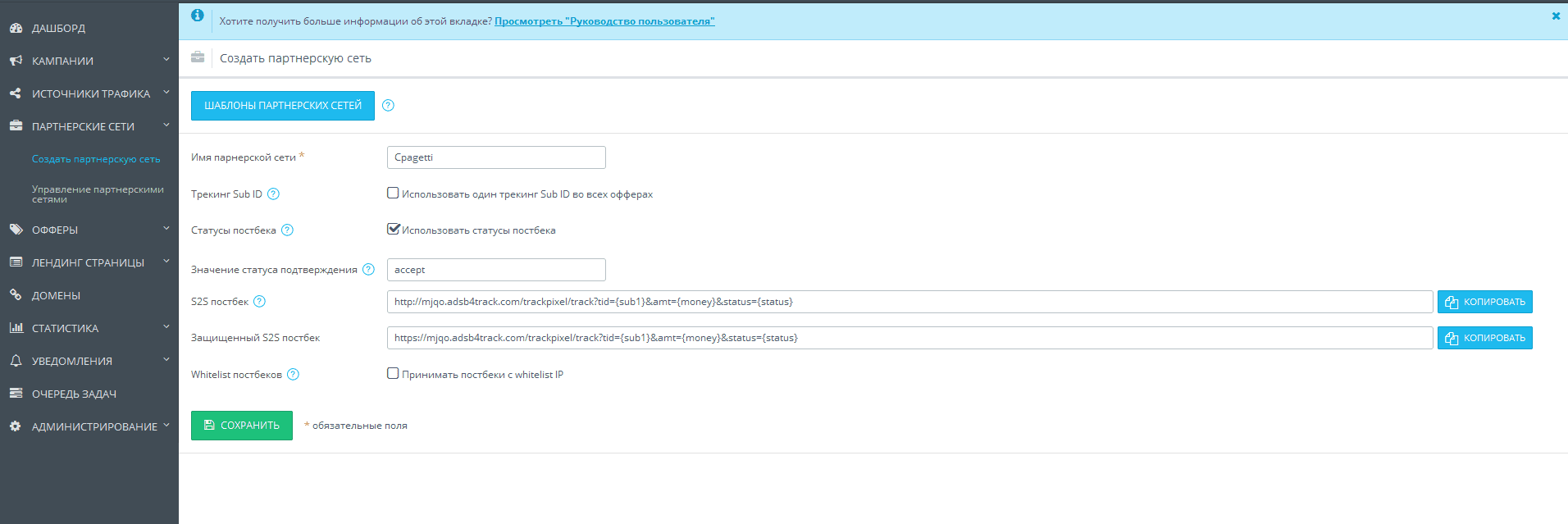
Task: Expand the ОФФЕРЫ menu chevron
Action: 166,229
